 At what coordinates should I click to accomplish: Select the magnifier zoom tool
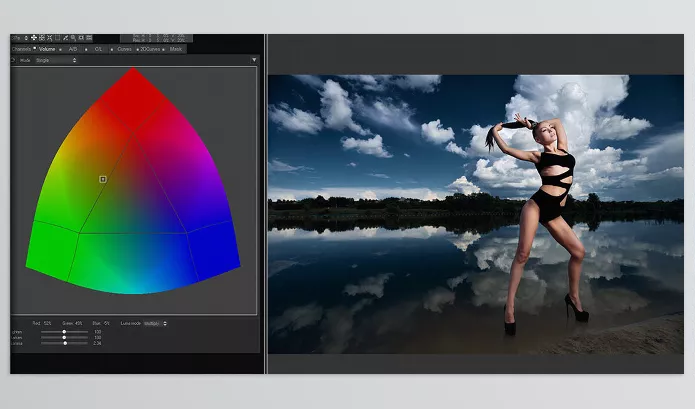(73, 37)
